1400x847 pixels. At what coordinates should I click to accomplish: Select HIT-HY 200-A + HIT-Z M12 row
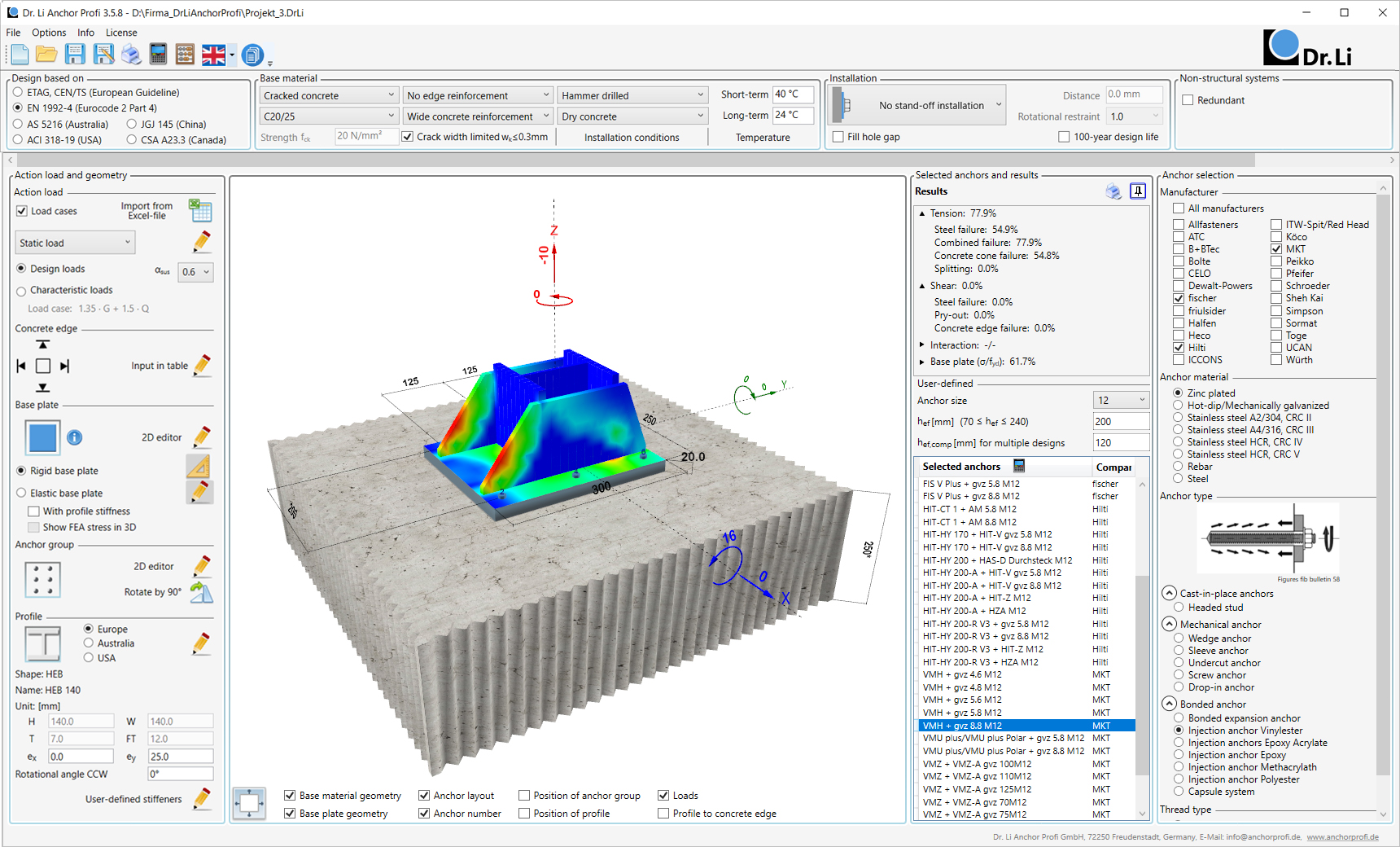pos(1027,598)
